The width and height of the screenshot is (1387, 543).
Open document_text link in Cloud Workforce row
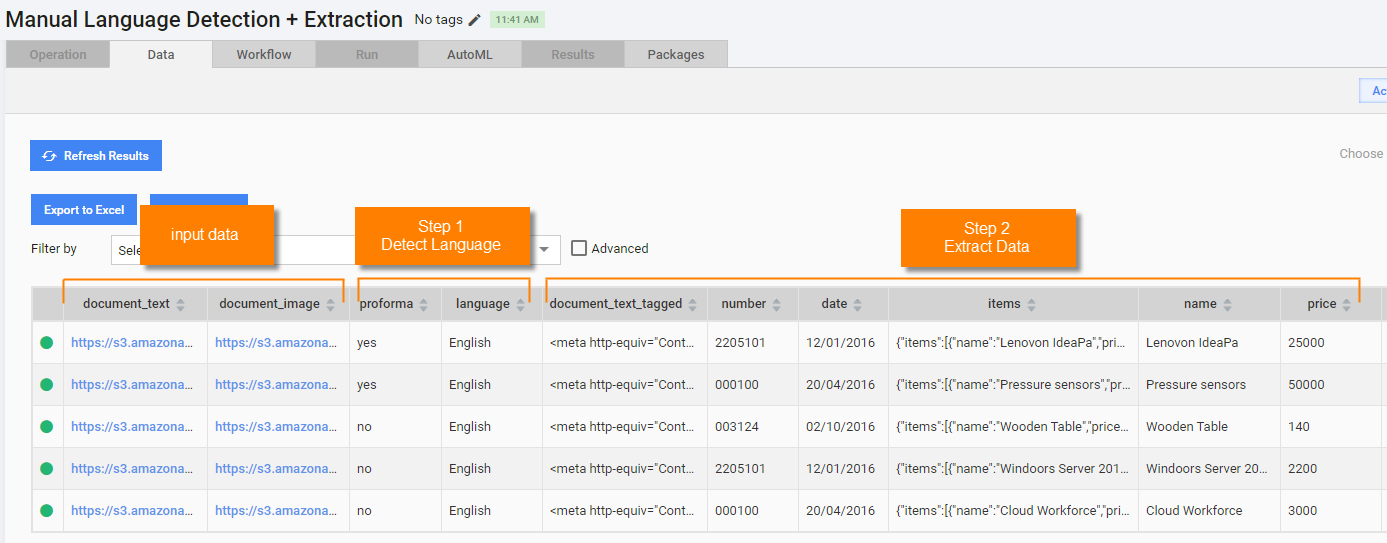[131, 510]
